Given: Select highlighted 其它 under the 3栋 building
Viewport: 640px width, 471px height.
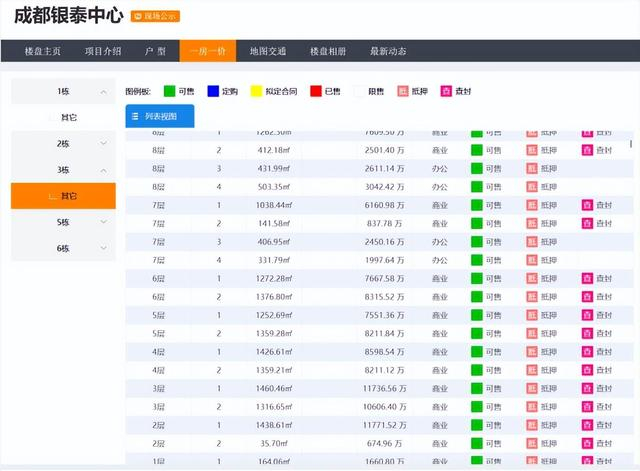Looking at the screenshot, I should pos(63,196).
